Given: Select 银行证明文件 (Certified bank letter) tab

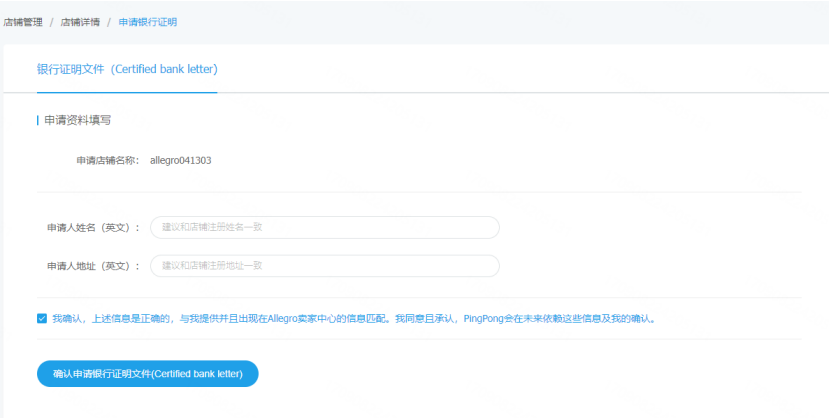Looking at the screenshot, I should click(x=127, y=69).
